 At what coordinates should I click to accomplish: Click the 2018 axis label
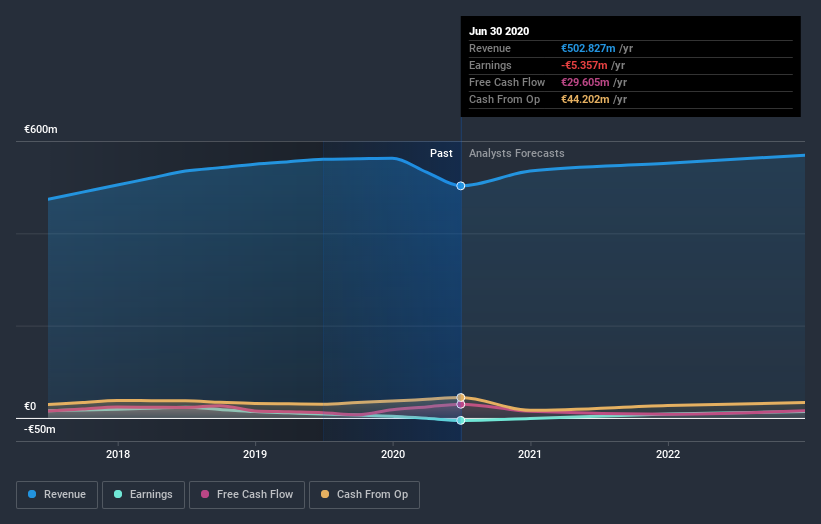coord(118,454)
